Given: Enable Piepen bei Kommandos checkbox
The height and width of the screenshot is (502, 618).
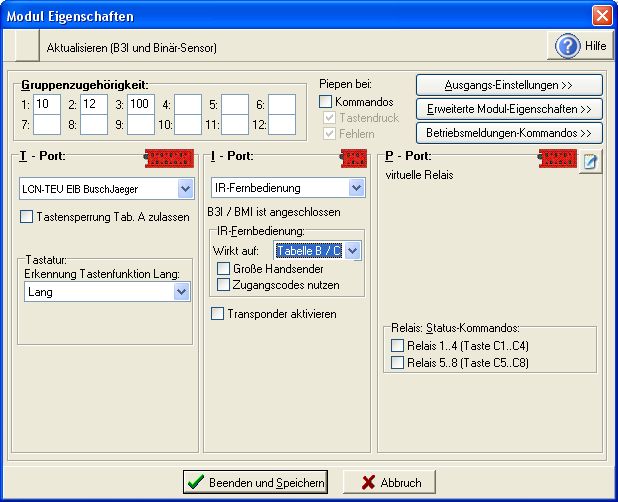Looking at the screenshot, I should pyautogui.click(x=326, y=102).
